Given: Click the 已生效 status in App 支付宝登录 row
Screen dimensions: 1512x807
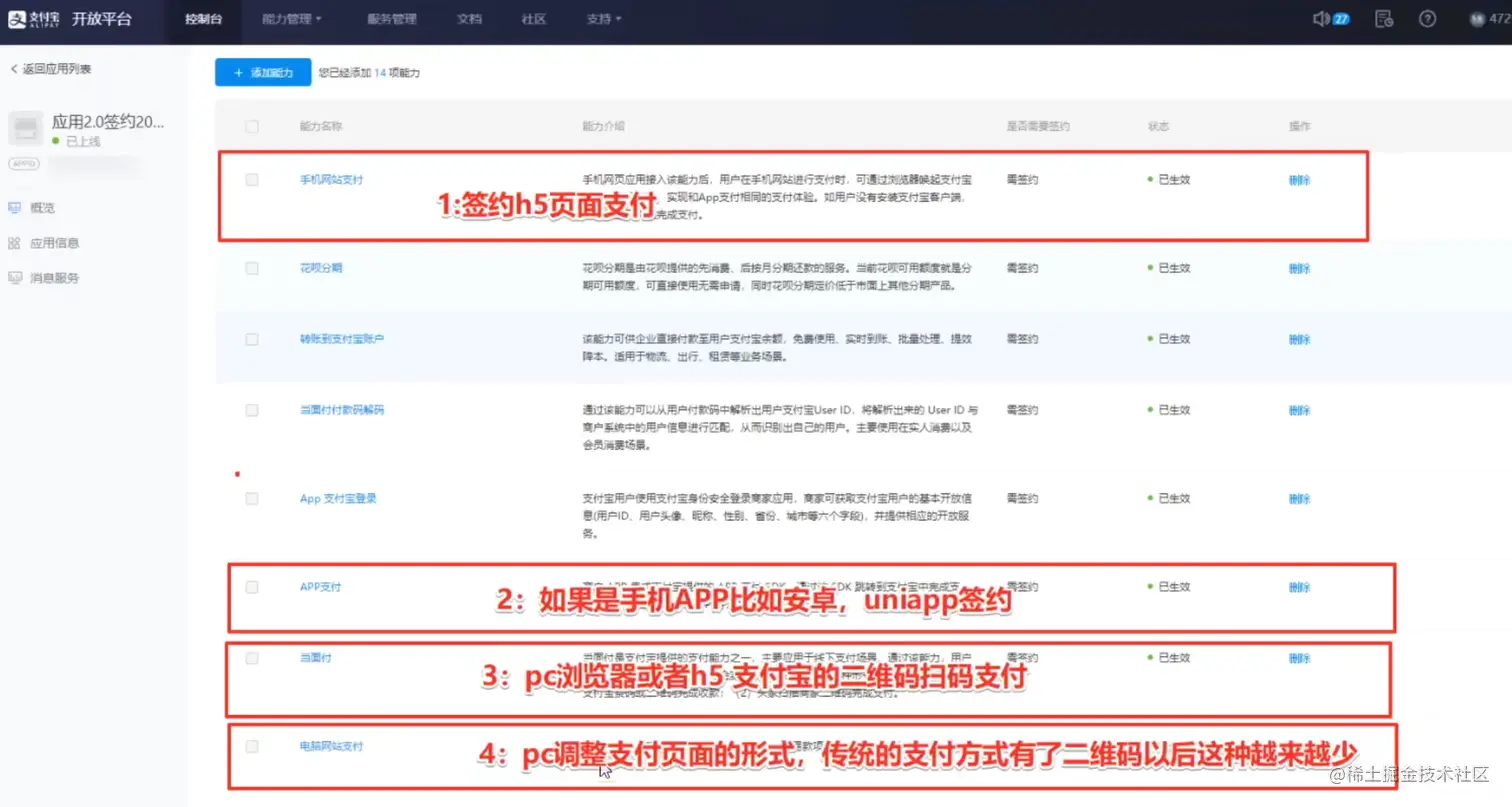Looking at the screenshot, I should tap(1169, 498).
